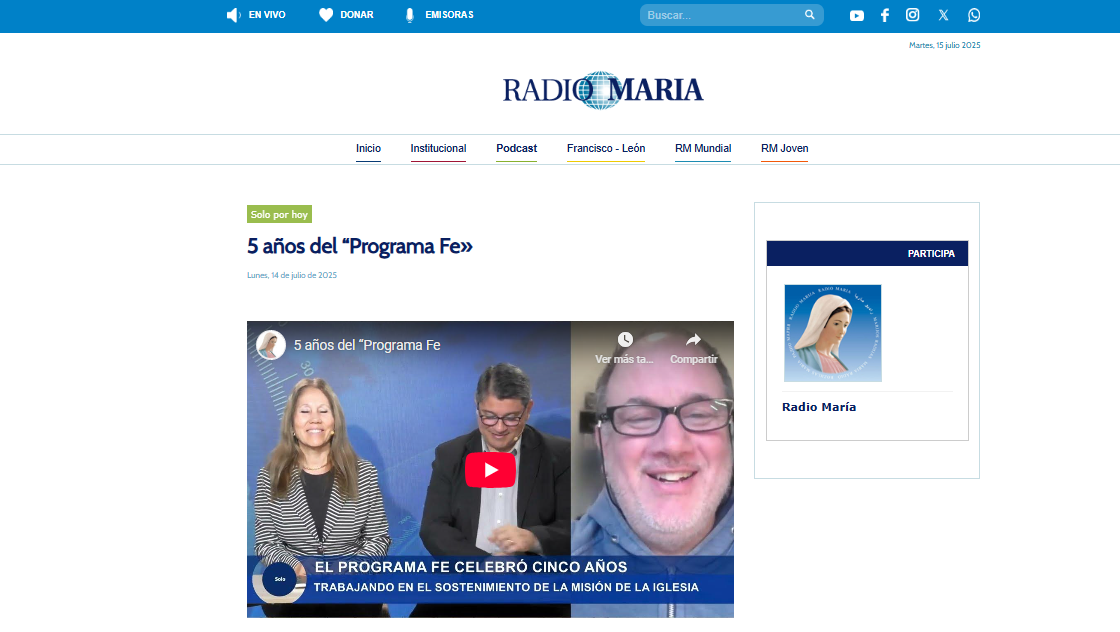Click the video's Ver más tarde clock icon

pyautogui.click(x=625, y=339)
